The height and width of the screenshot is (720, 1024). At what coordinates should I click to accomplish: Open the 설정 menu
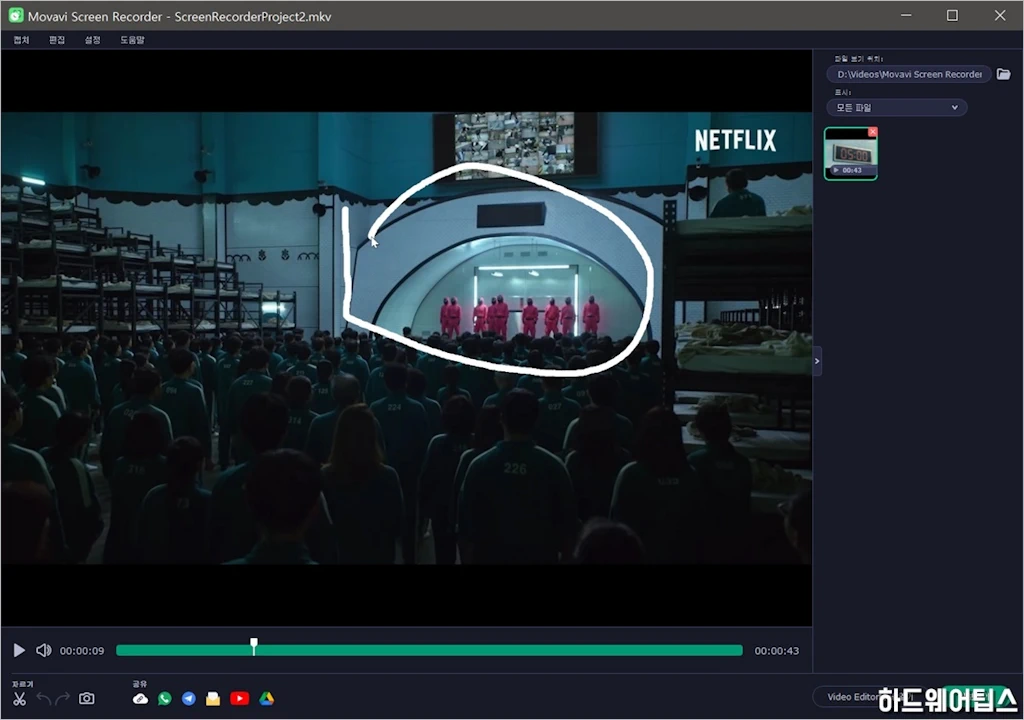point(93,40)
